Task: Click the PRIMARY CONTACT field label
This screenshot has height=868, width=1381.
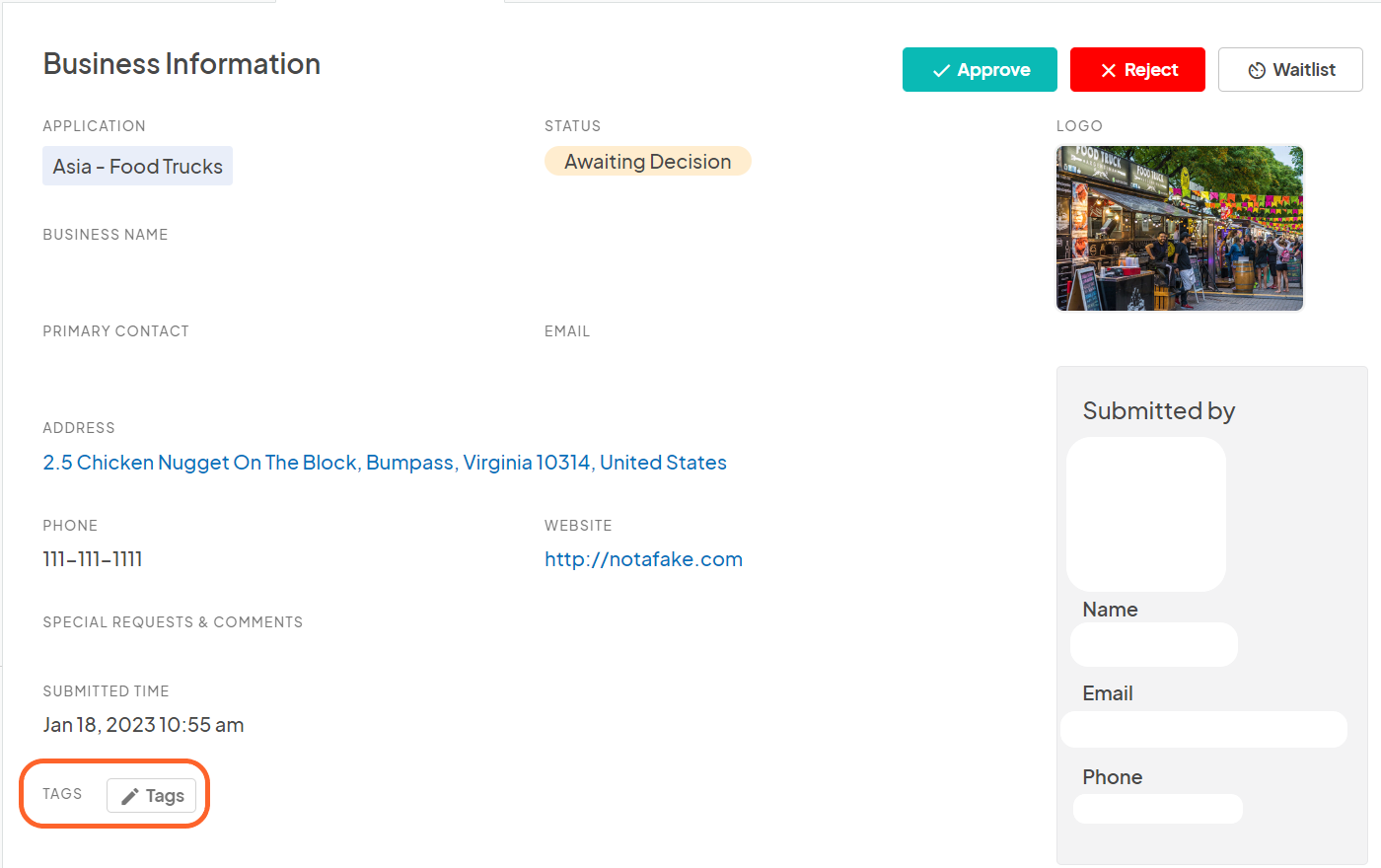Action: pos(115,331)
